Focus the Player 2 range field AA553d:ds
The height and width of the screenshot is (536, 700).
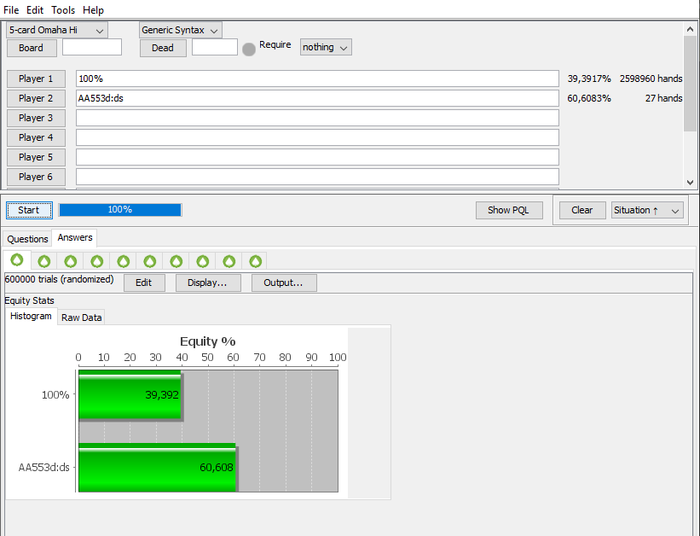[317, 98]
